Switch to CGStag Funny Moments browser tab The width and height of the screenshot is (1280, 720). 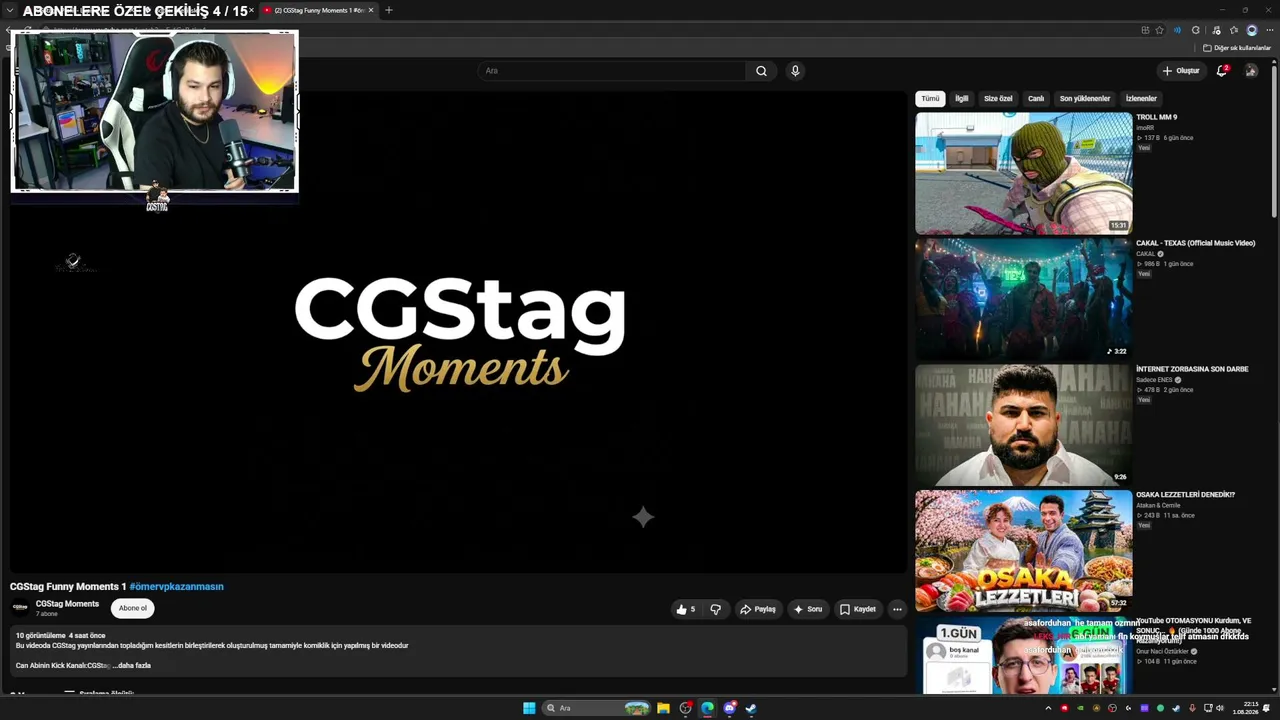[318, 10]
